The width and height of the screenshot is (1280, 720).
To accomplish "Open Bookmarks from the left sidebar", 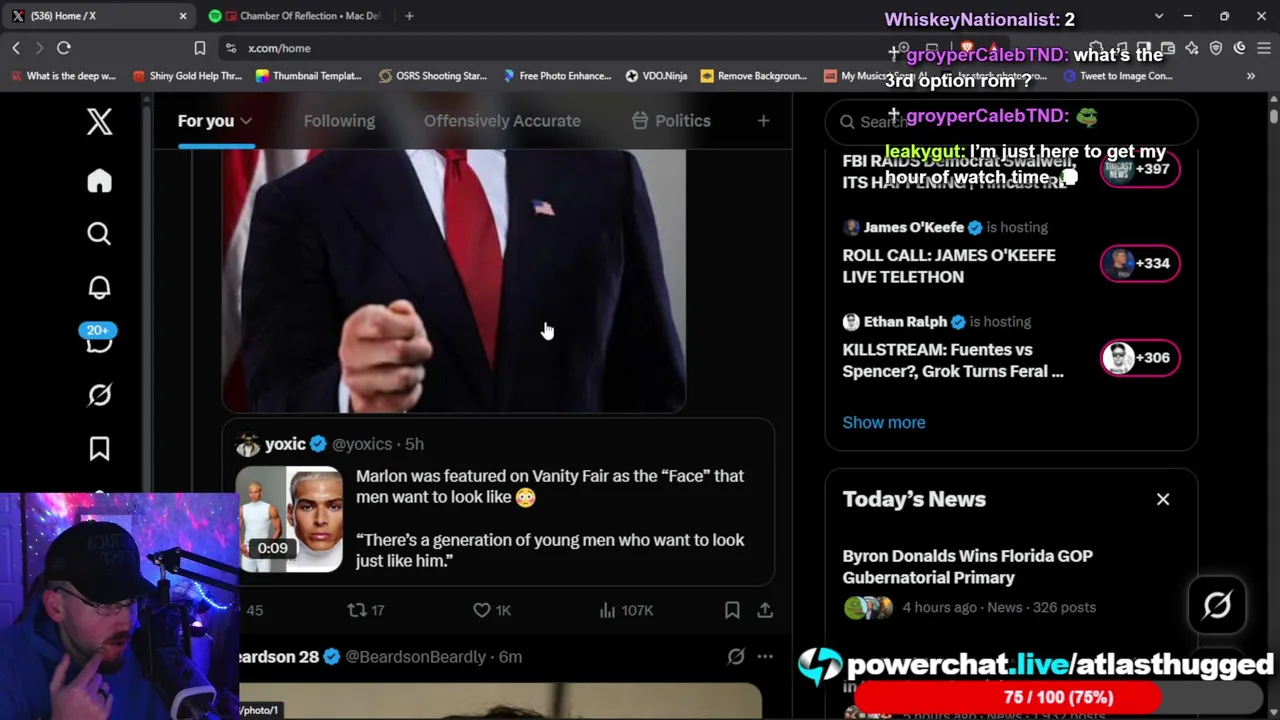I will click(x=99, y=449).
